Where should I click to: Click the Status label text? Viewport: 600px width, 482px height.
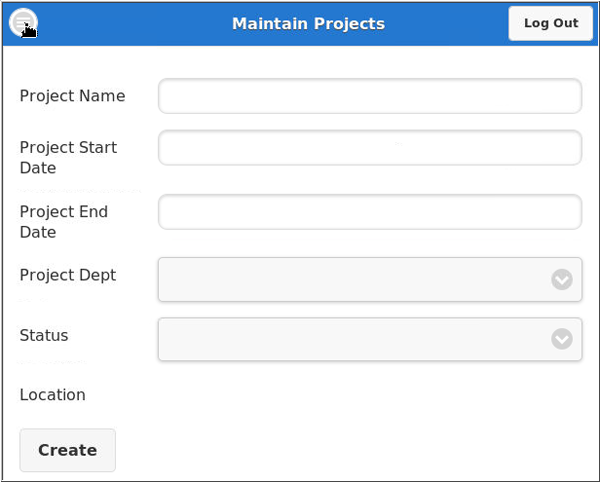point(44,335)
